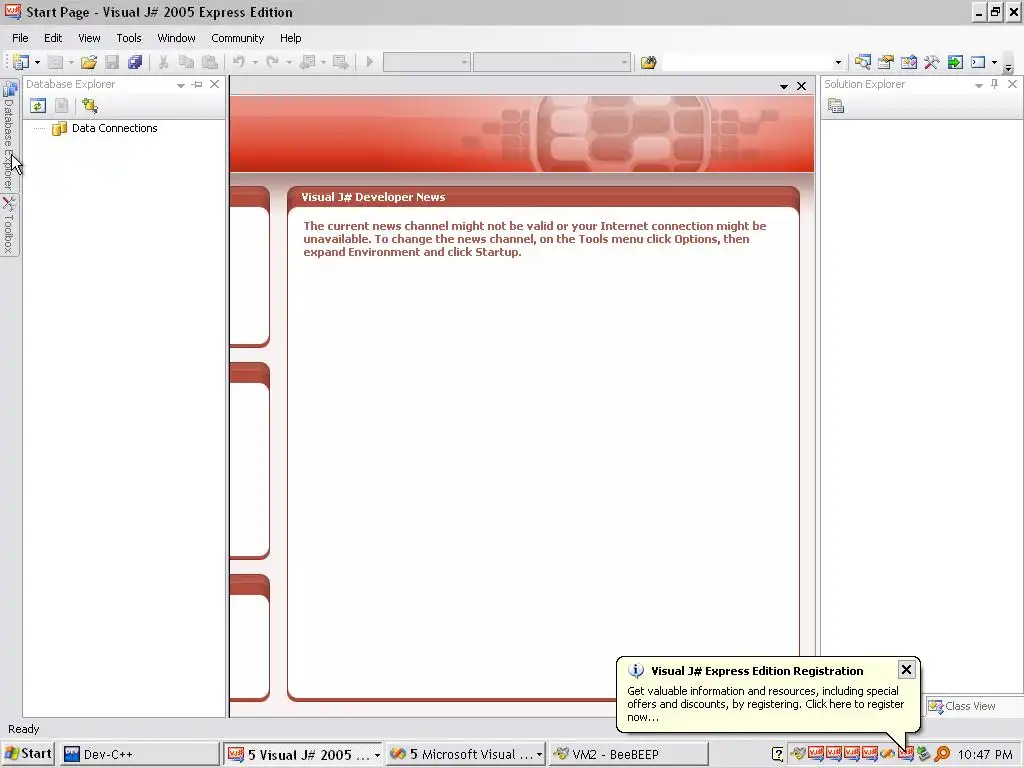Viewport: 1024px width, 768px height.
Task: Click Properties icon in Solution Explorer panel
Action: (x=836, y=106)
